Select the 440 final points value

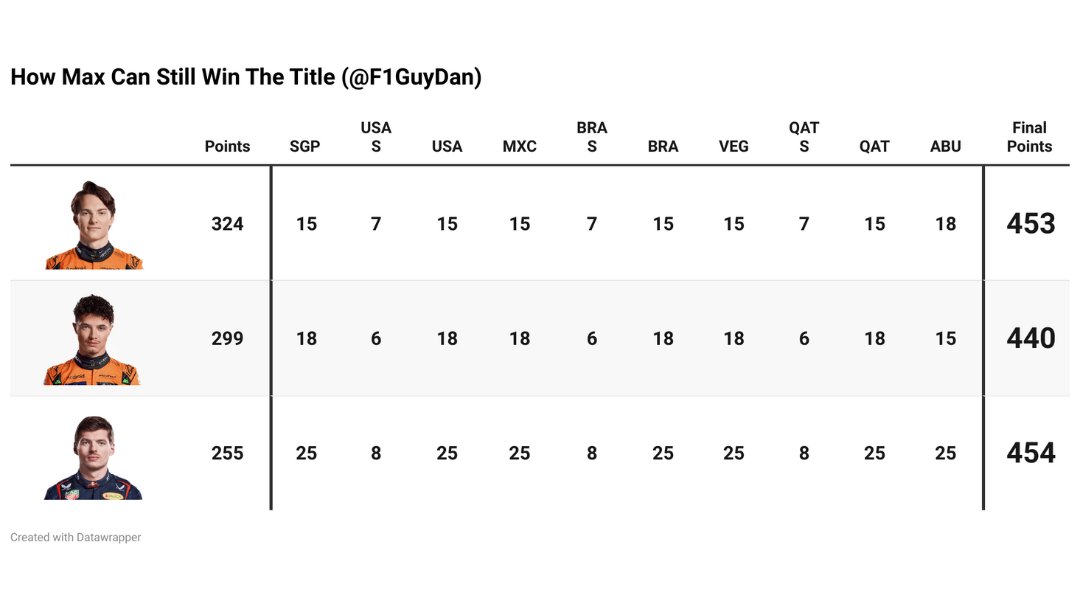coord(1031,338)
